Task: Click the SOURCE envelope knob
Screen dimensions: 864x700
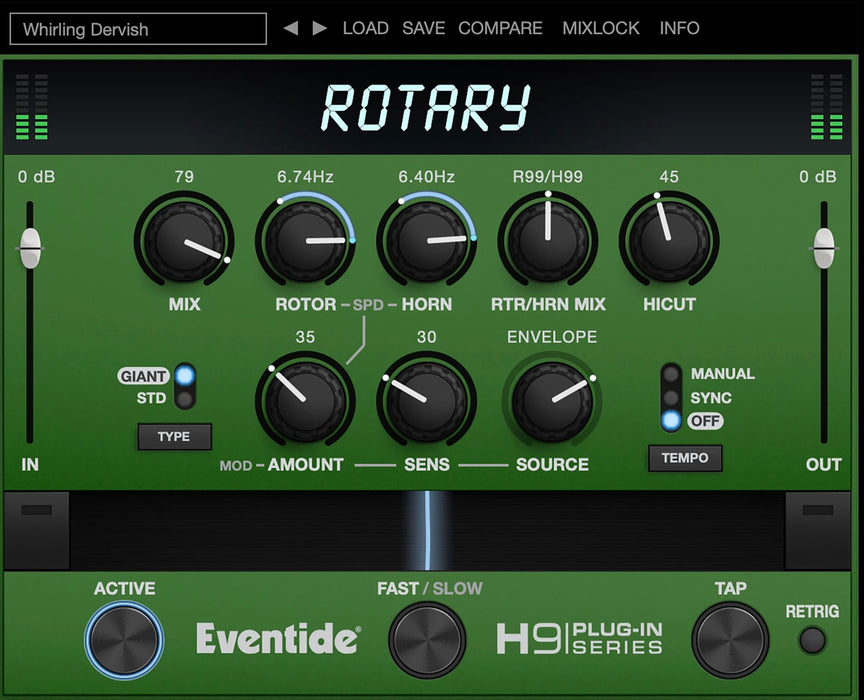Action: (x=552, y=401)
